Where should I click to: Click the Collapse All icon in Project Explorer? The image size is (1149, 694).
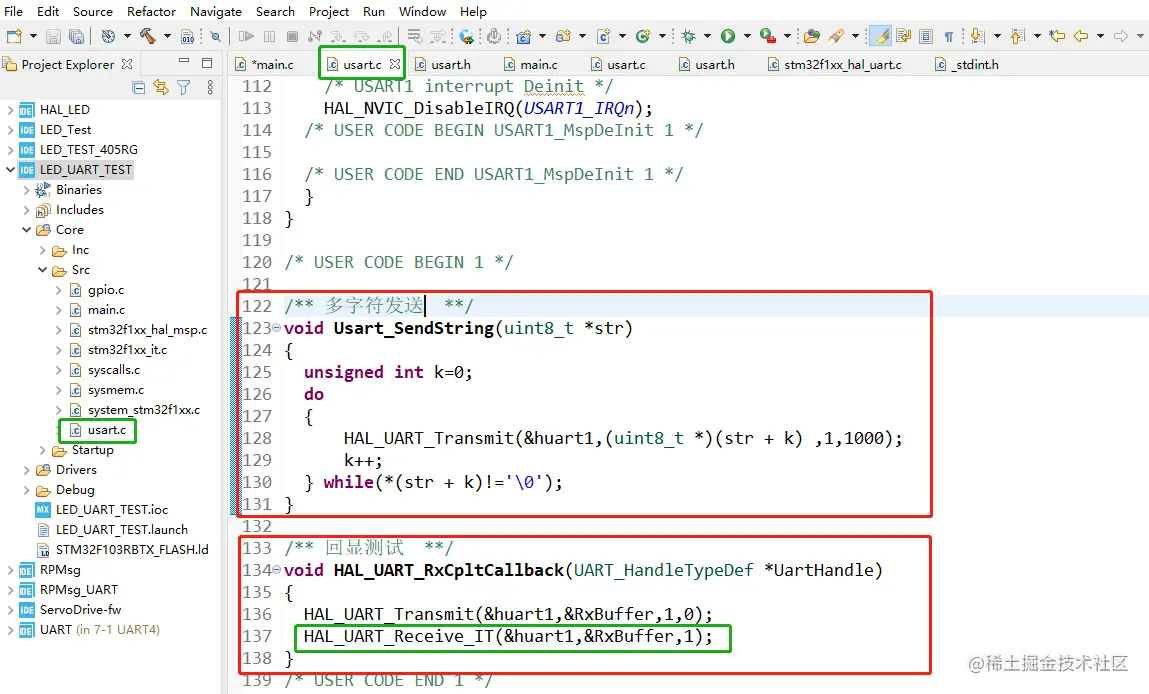[x=138, y=88]
